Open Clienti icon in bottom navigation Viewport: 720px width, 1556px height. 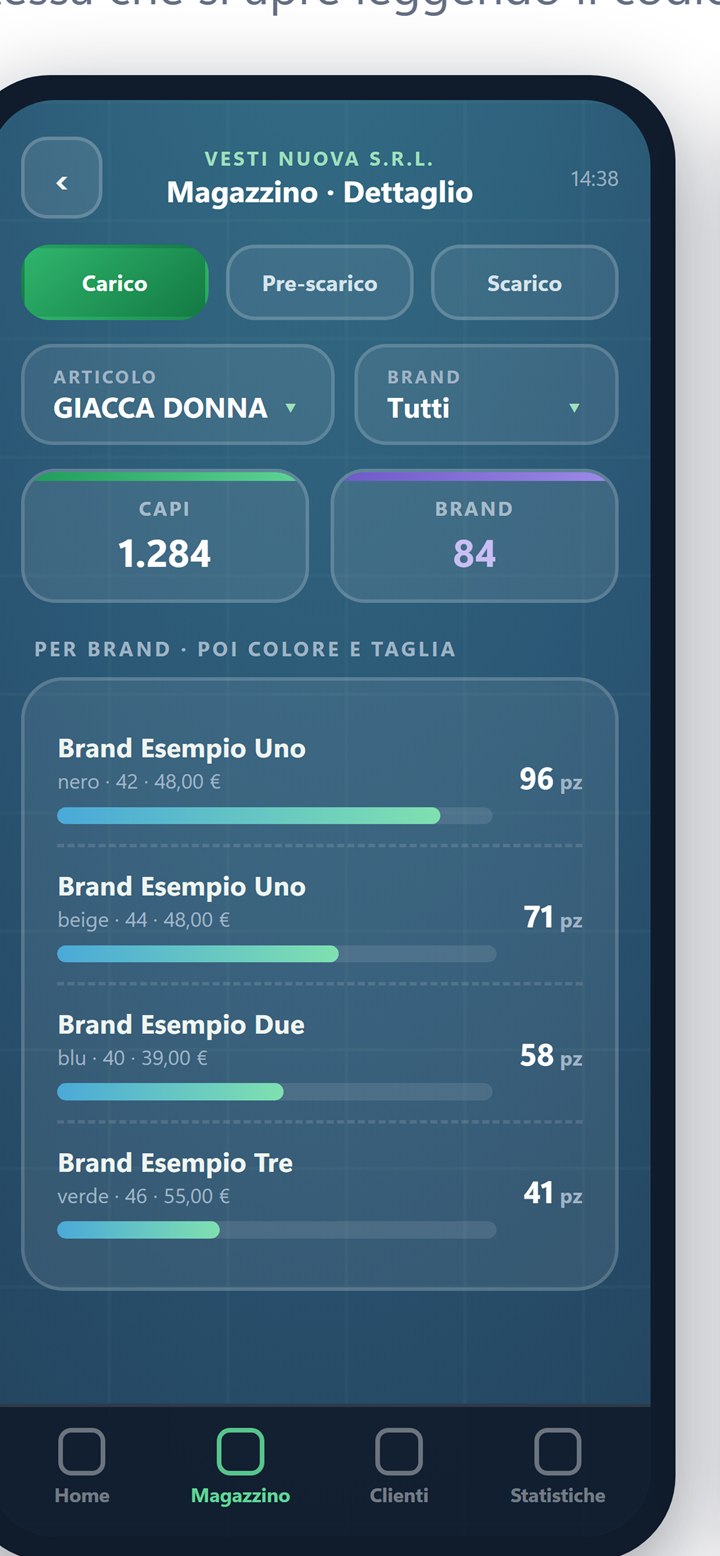(x=399, y=1451)
